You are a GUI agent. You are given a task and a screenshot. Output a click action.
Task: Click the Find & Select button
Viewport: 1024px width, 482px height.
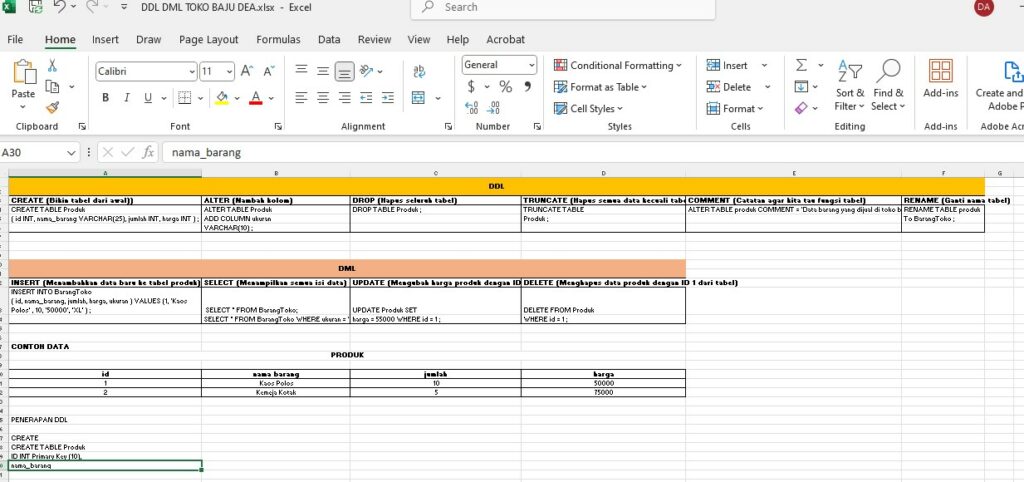[886, 84]
